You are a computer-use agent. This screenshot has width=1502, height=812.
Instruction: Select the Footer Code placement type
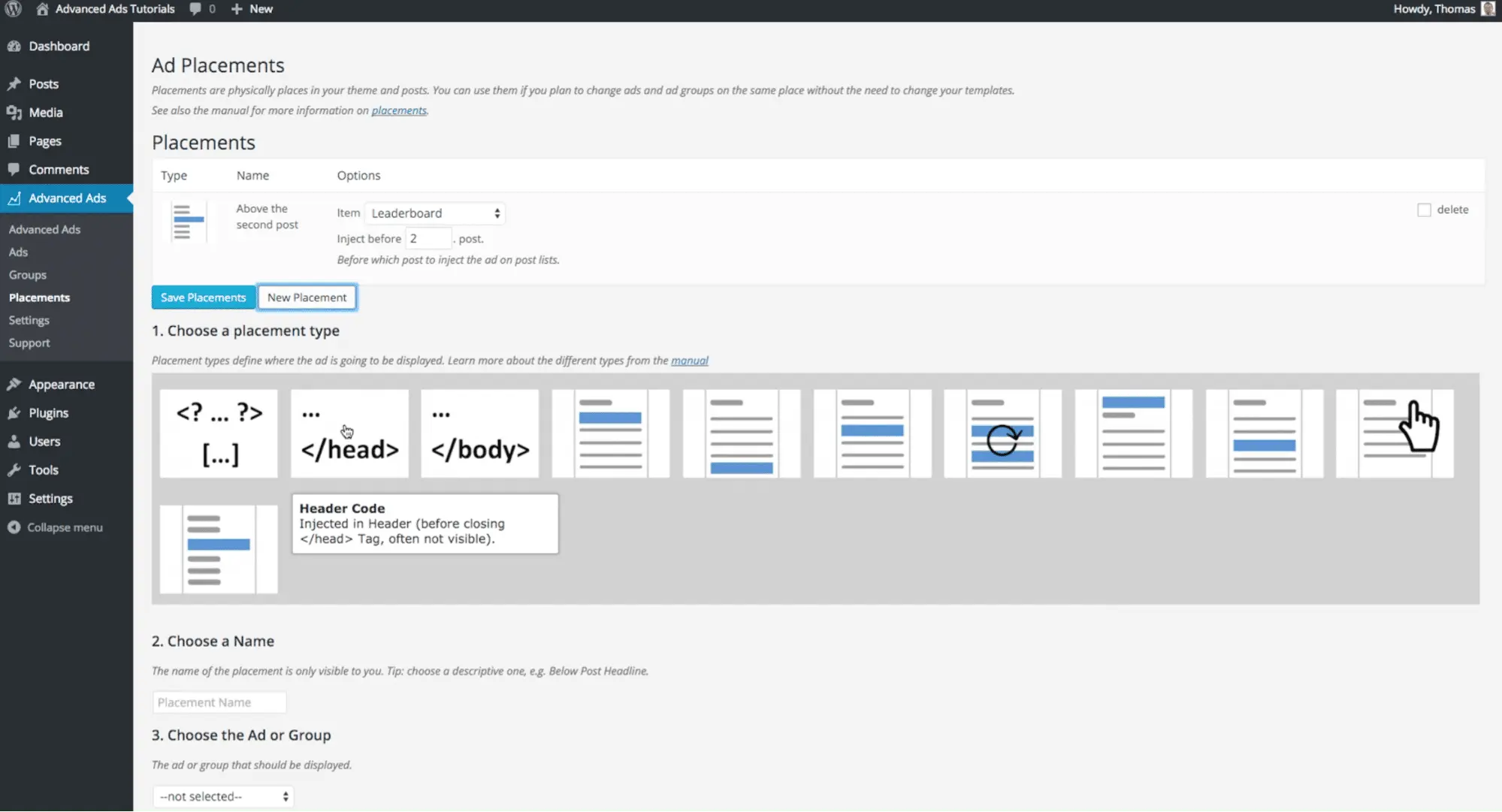(479, 433)
